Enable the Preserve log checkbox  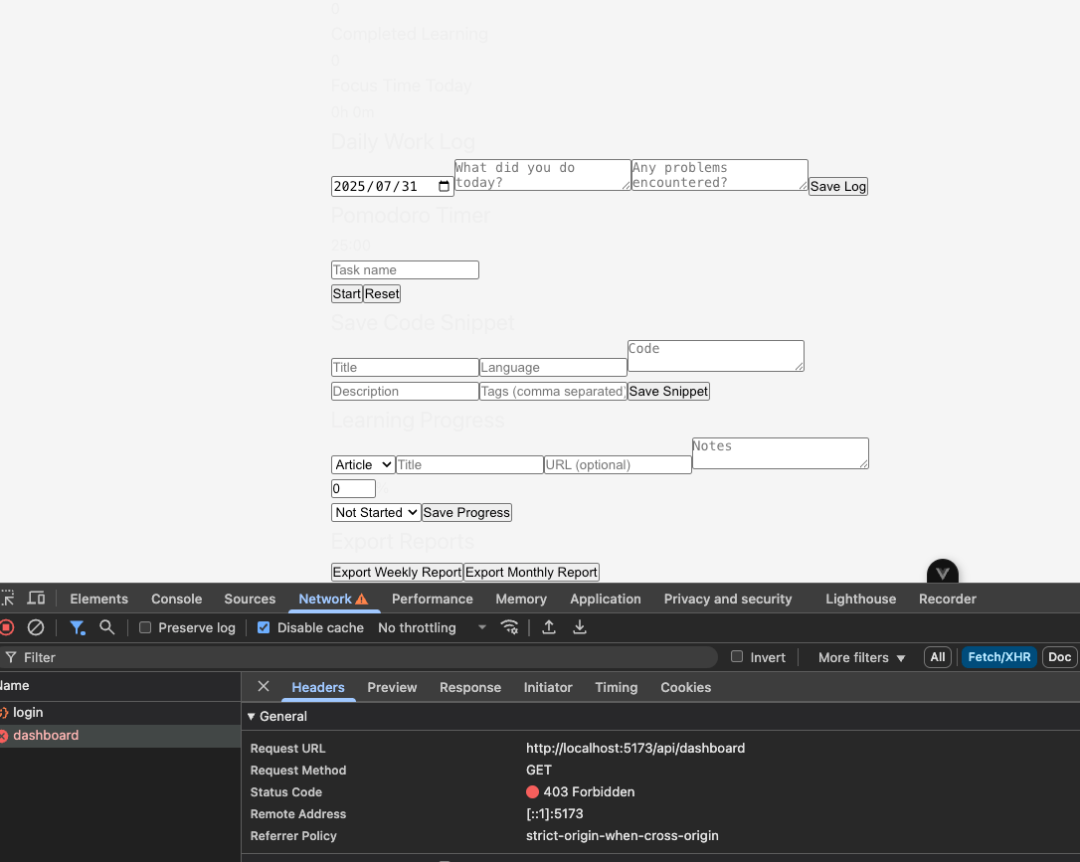point(145,627)
